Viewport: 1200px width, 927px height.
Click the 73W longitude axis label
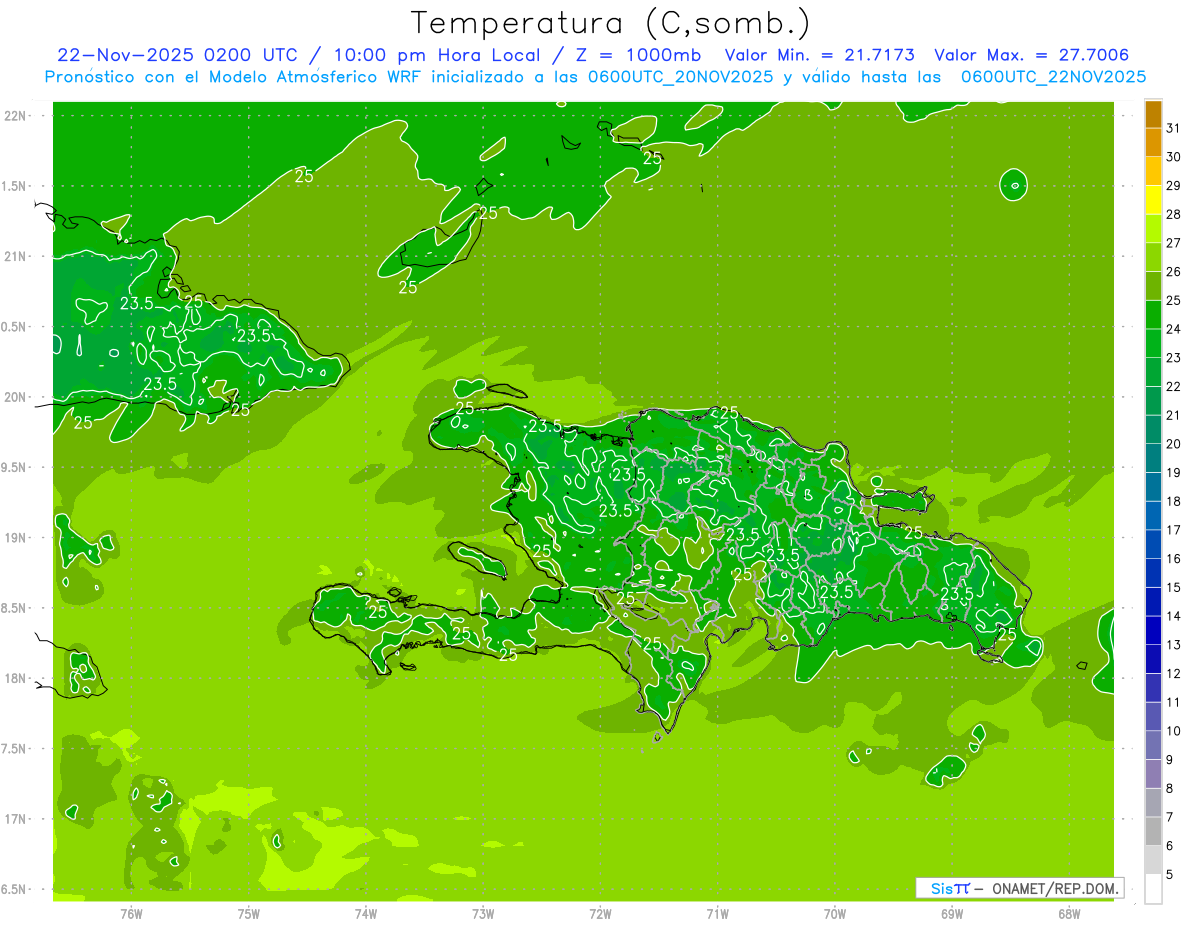tap(483, 913)
